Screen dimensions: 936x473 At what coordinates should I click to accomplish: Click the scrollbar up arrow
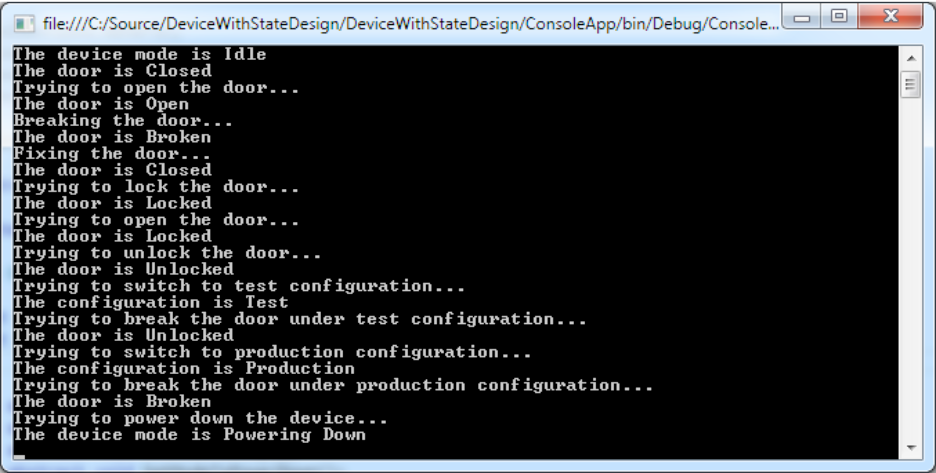911,59
